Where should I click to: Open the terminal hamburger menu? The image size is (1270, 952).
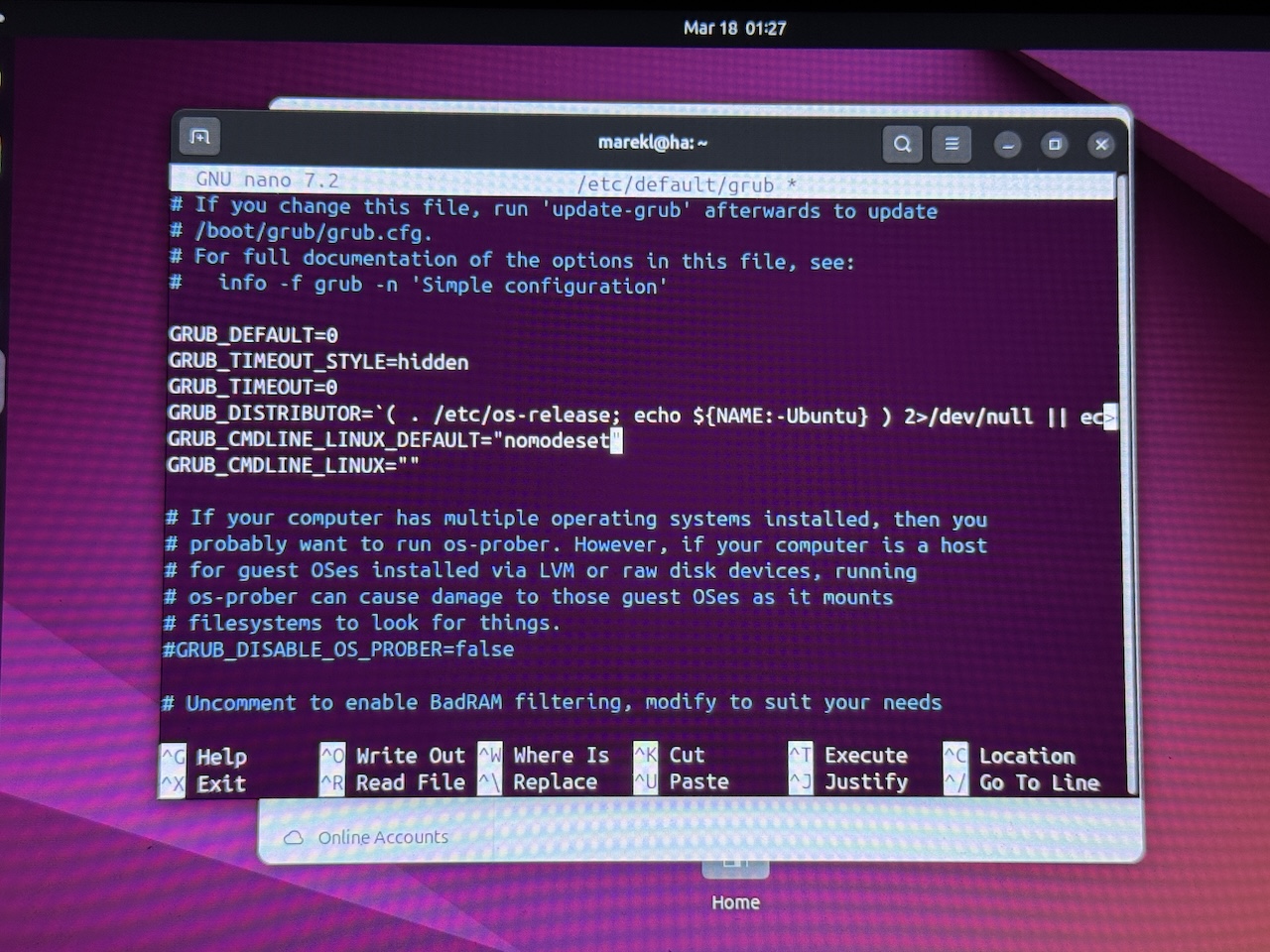952,144
